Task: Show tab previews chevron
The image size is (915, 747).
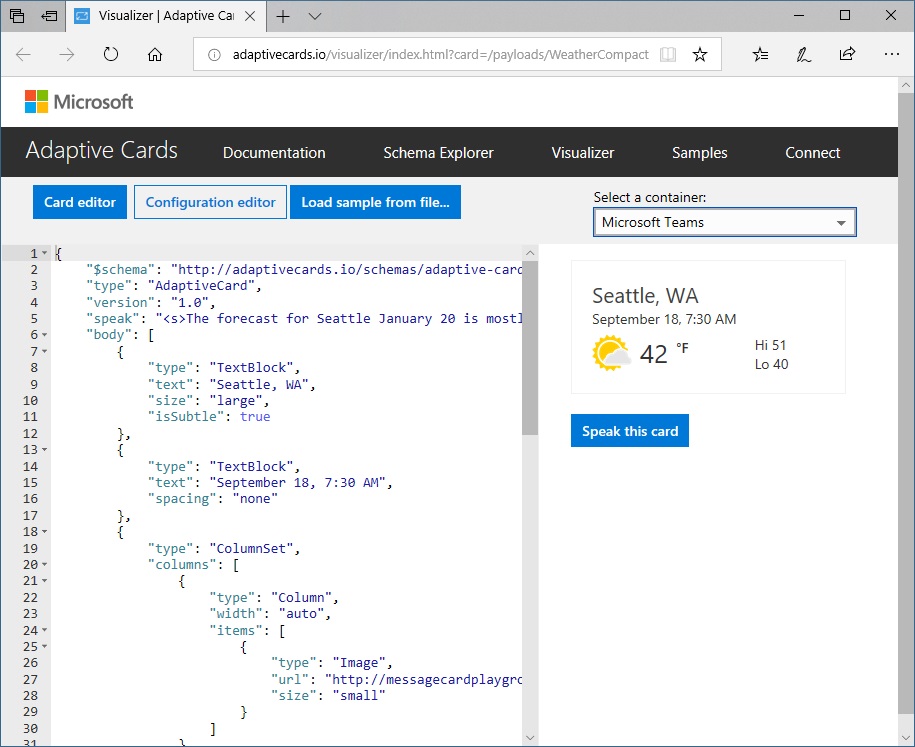Action: pos(315,16)
